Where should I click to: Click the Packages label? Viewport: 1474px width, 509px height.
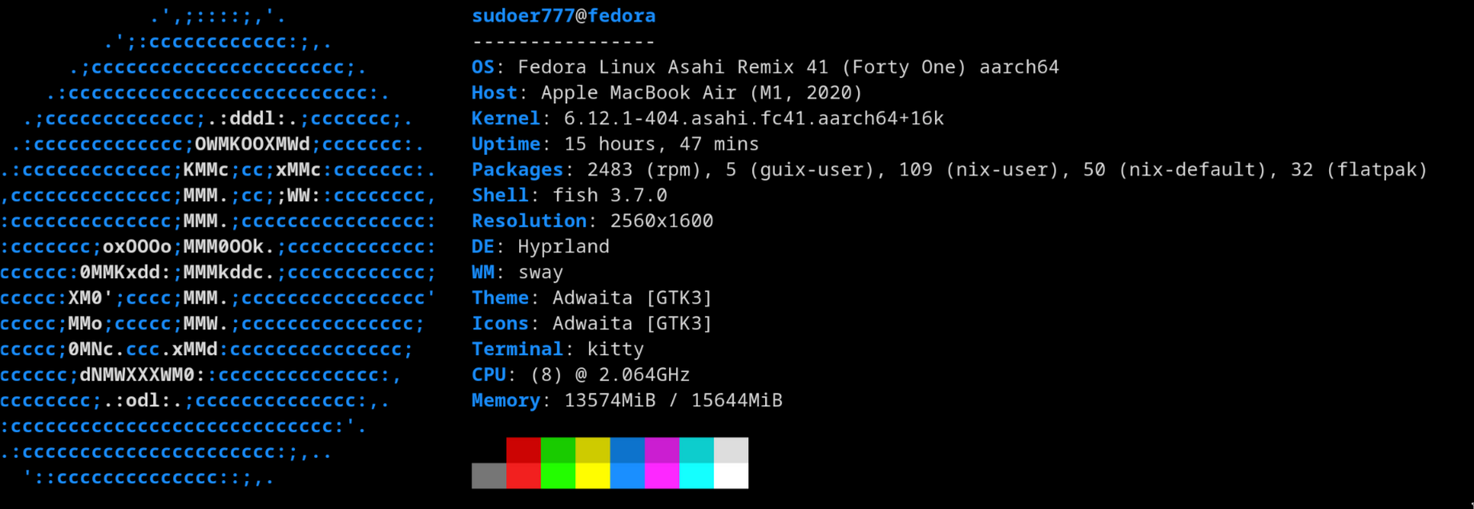tap(517, 170)
